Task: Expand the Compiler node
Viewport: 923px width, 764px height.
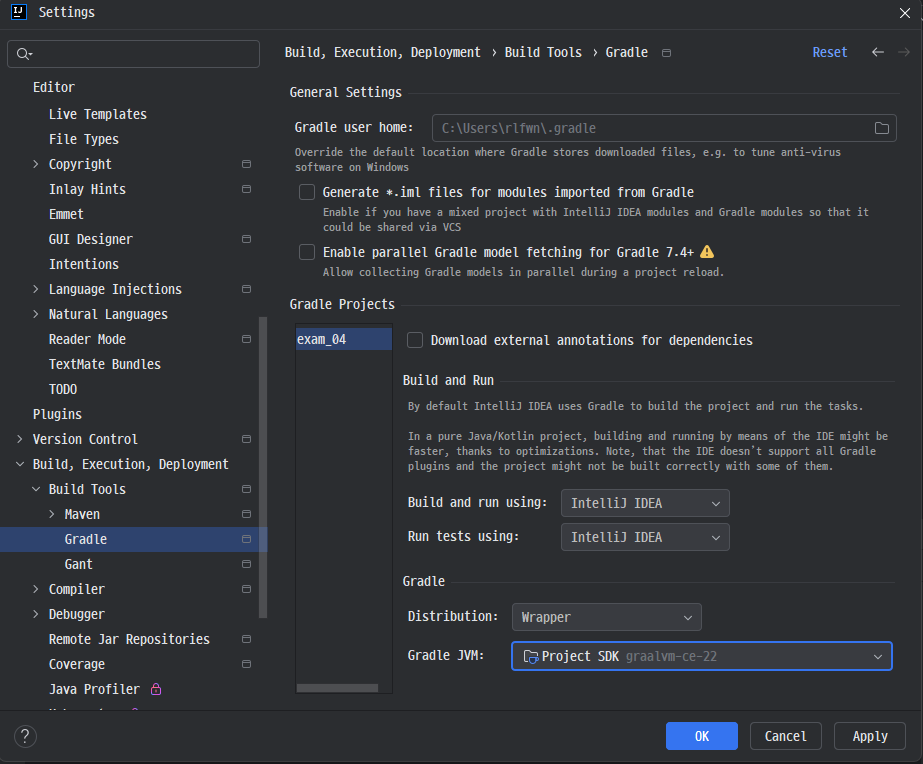Action: point(36,589)
